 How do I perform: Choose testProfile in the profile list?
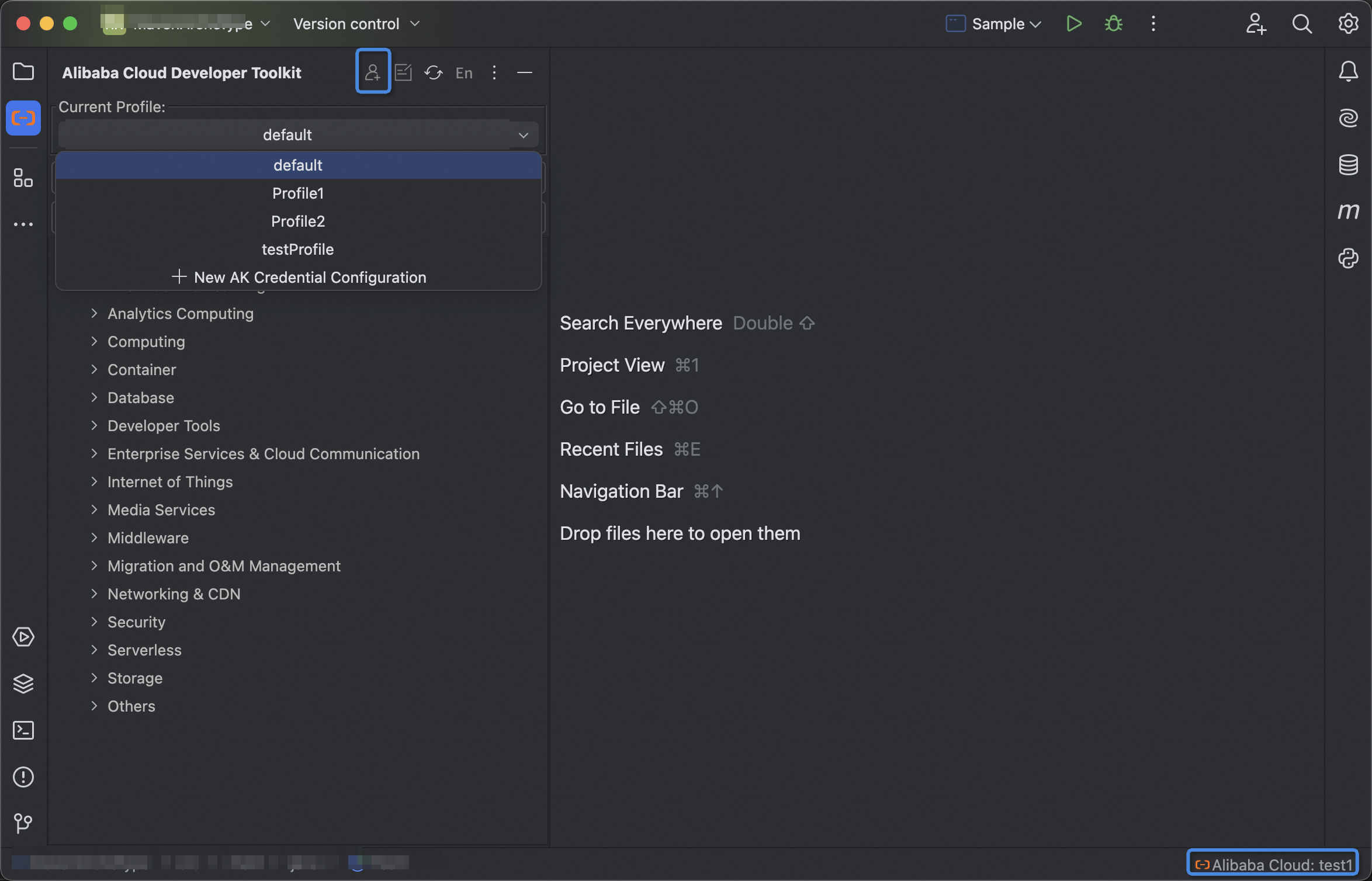[298, 249]
